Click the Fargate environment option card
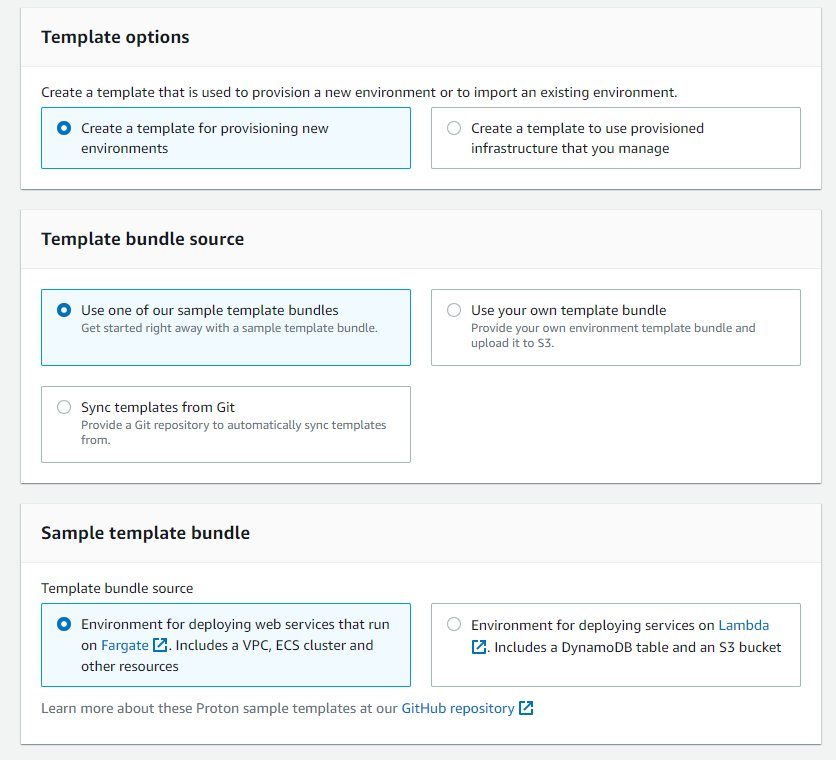Screen dimensions: 836x760 tap(225, 645)
